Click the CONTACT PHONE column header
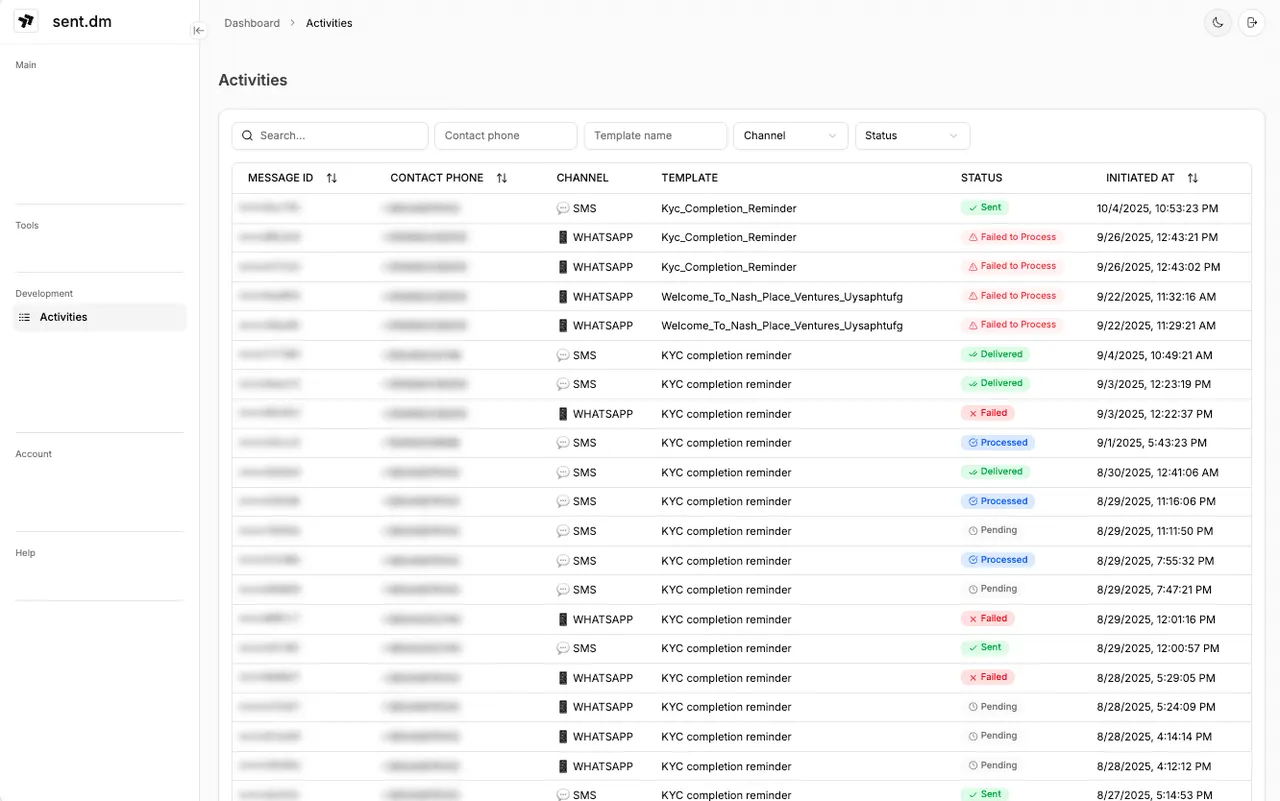The image size is (1280, 801). pyautogui.click(x=436, y=178)
